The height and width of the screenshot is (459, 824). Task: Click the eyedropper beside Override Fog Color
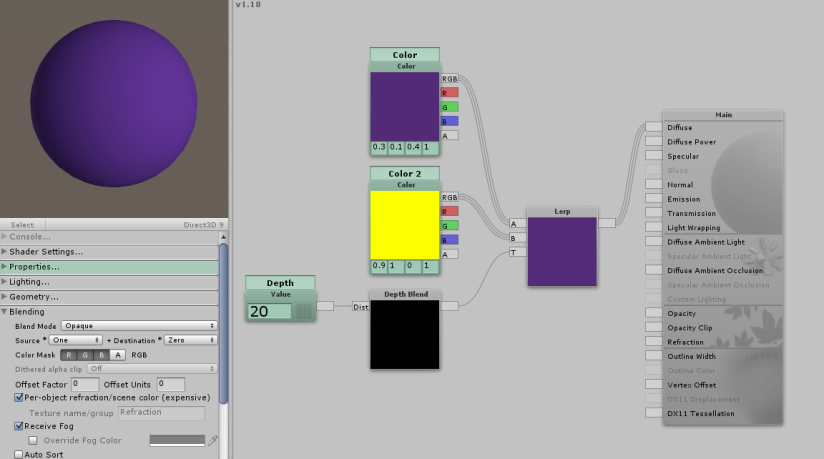[x=212, y=441]
